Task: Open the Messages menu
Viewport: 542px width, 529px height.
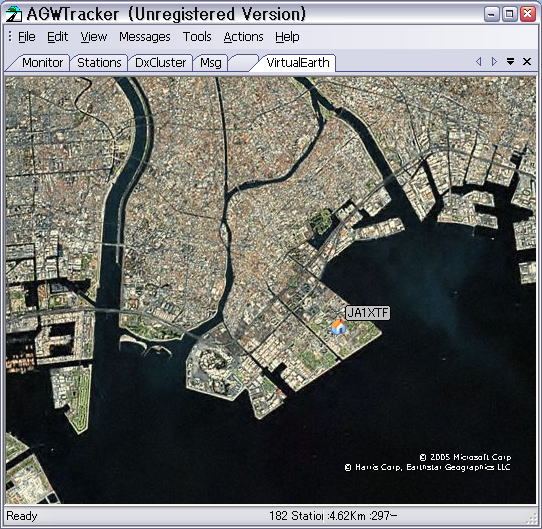Action: pyautogui.click(x=144, y=37)
